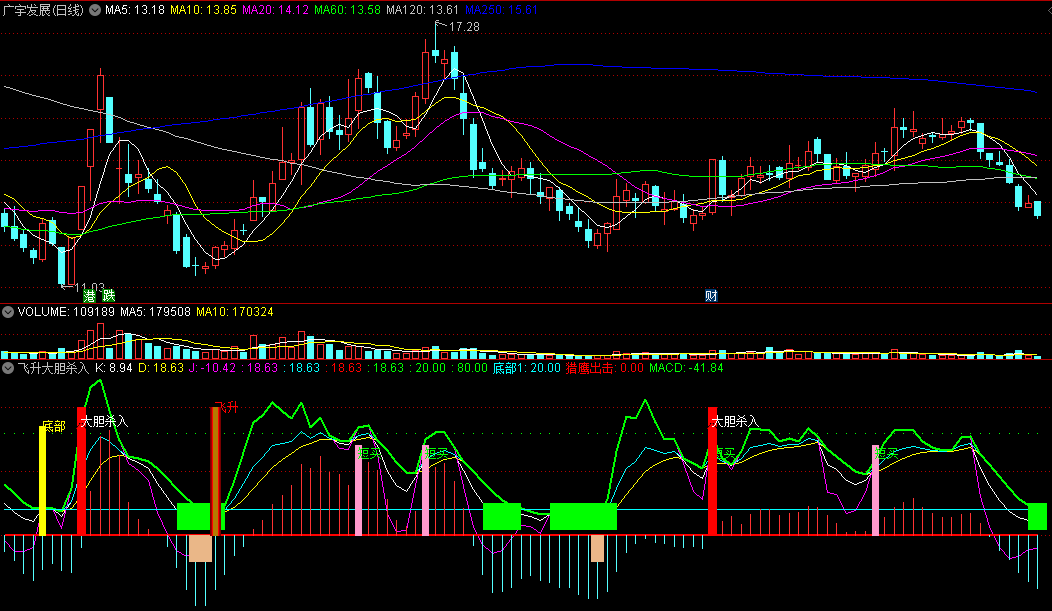Click the magenta MA20: 14.12 label
The width and height of the screenshot is (1052, 611).
pyautogui.click(x=275, y=10)
